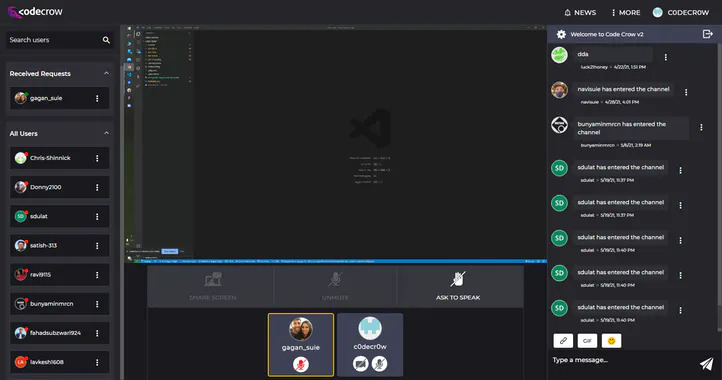Select the c0decr0w participant card
Image resolution: width=722 pixels, height=380 pixels.
(370, 345)
